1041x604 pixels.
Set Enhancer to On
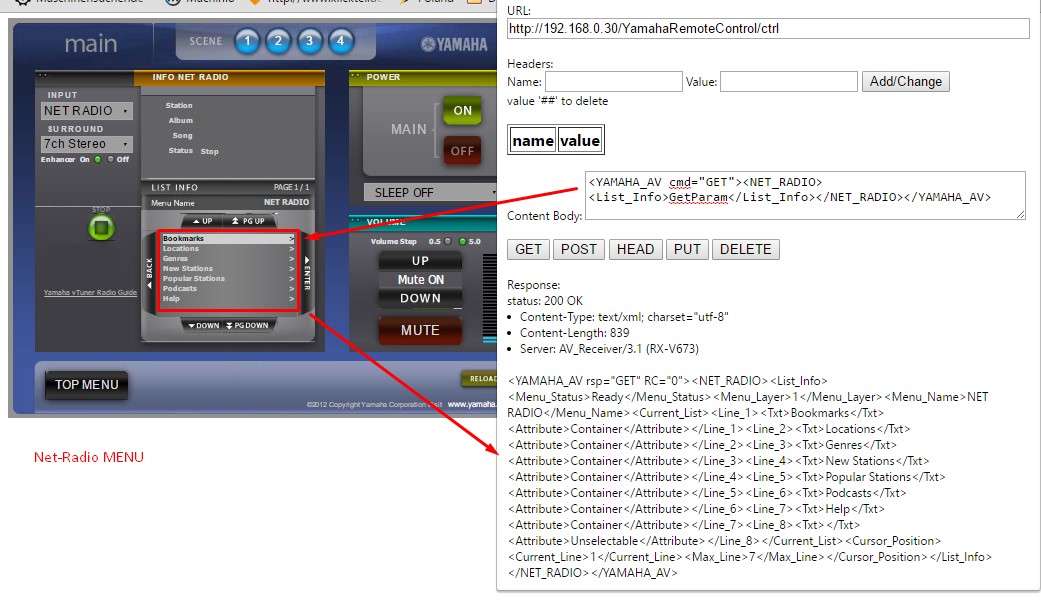[x=98, y=159]
